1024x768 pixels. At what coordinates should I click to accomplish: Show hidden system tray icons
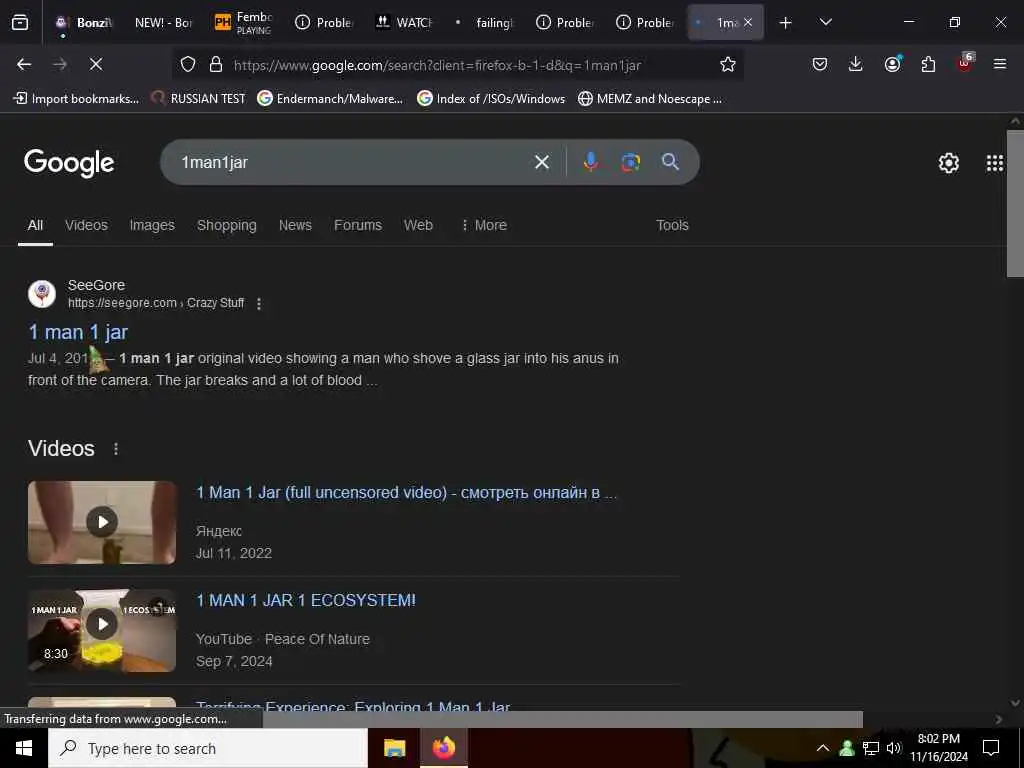point(823,748)
